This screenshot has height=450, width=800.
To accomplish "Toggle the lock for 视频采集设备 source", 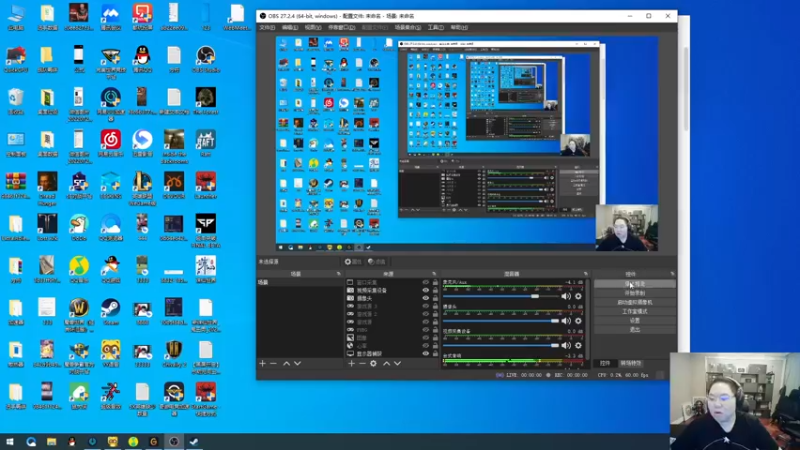I will pos(435,290).
